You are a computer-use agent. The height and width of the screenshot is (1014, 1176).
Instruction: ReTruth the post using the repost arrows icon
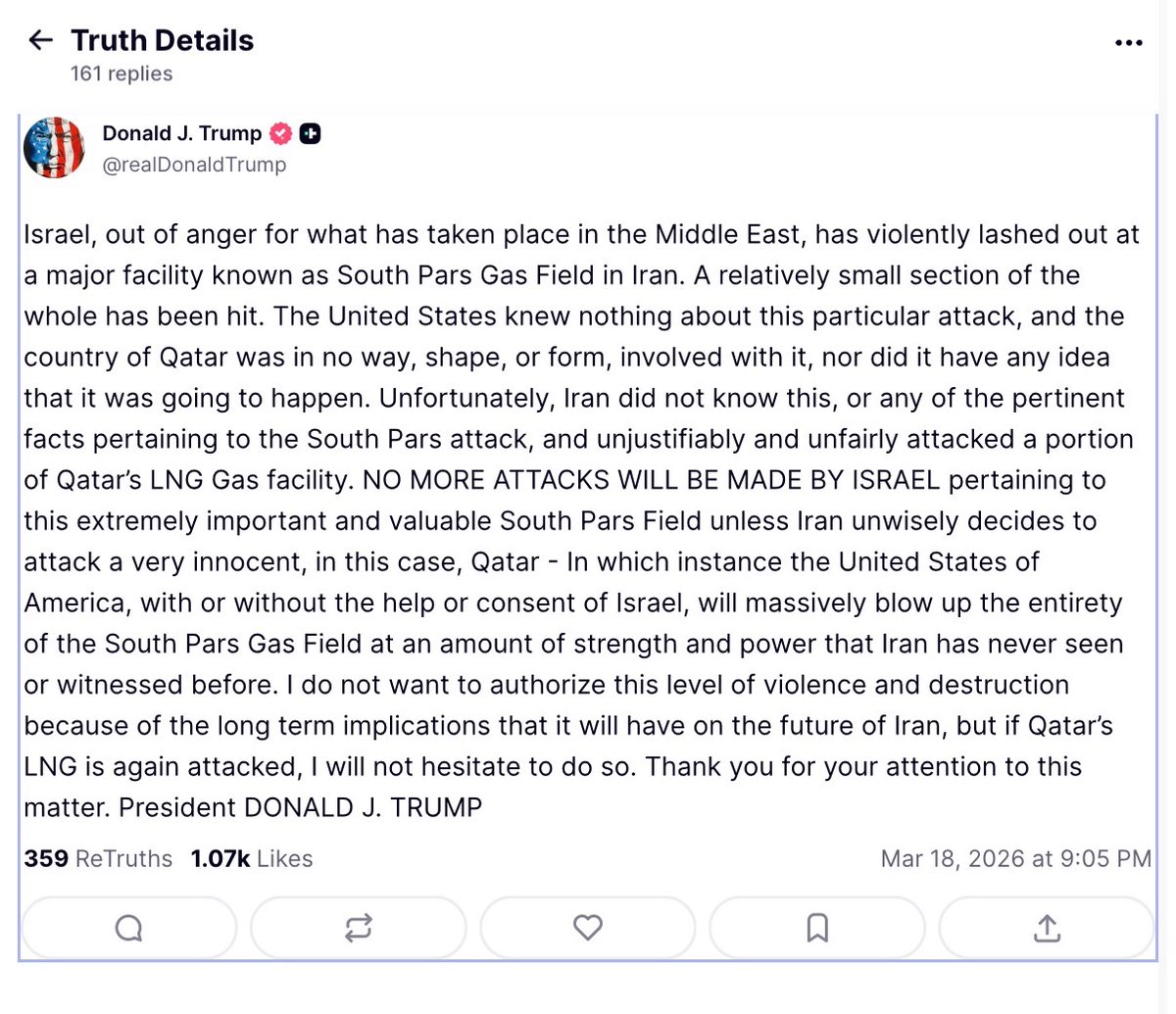[x=359, y=927]
